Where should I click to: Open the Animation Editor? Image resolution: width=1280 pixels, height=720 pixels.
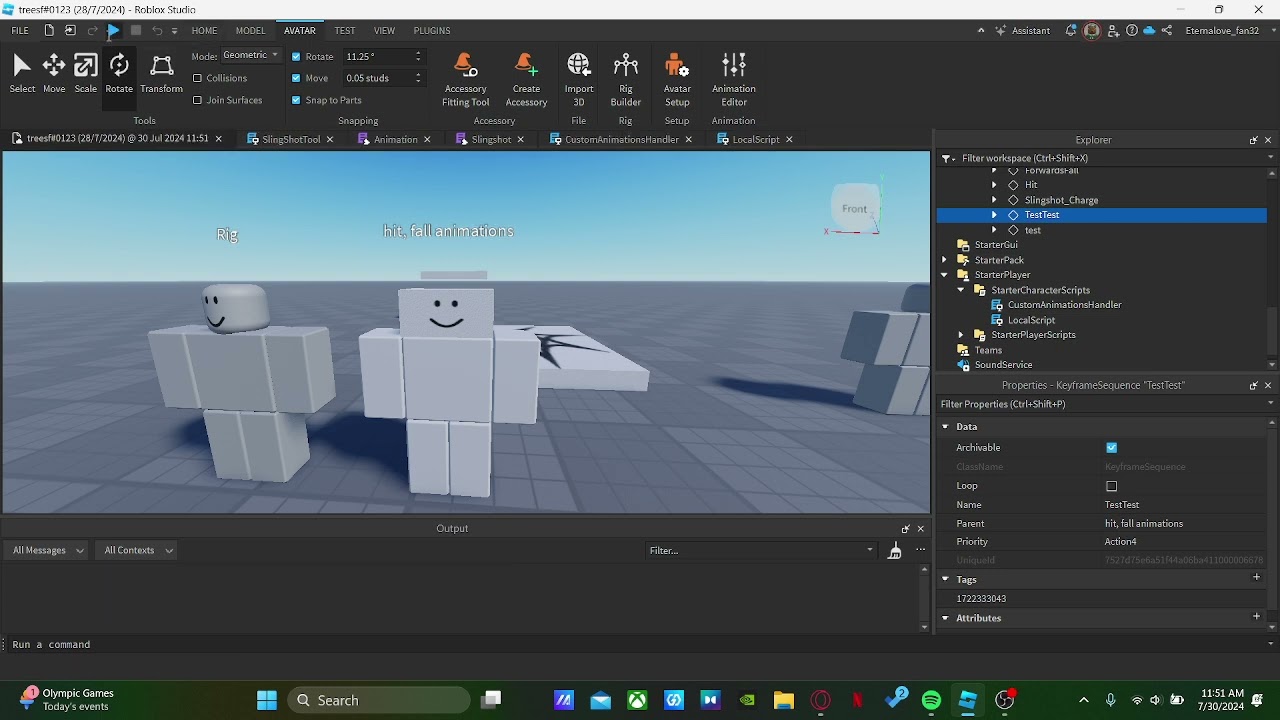click(734, 75)
